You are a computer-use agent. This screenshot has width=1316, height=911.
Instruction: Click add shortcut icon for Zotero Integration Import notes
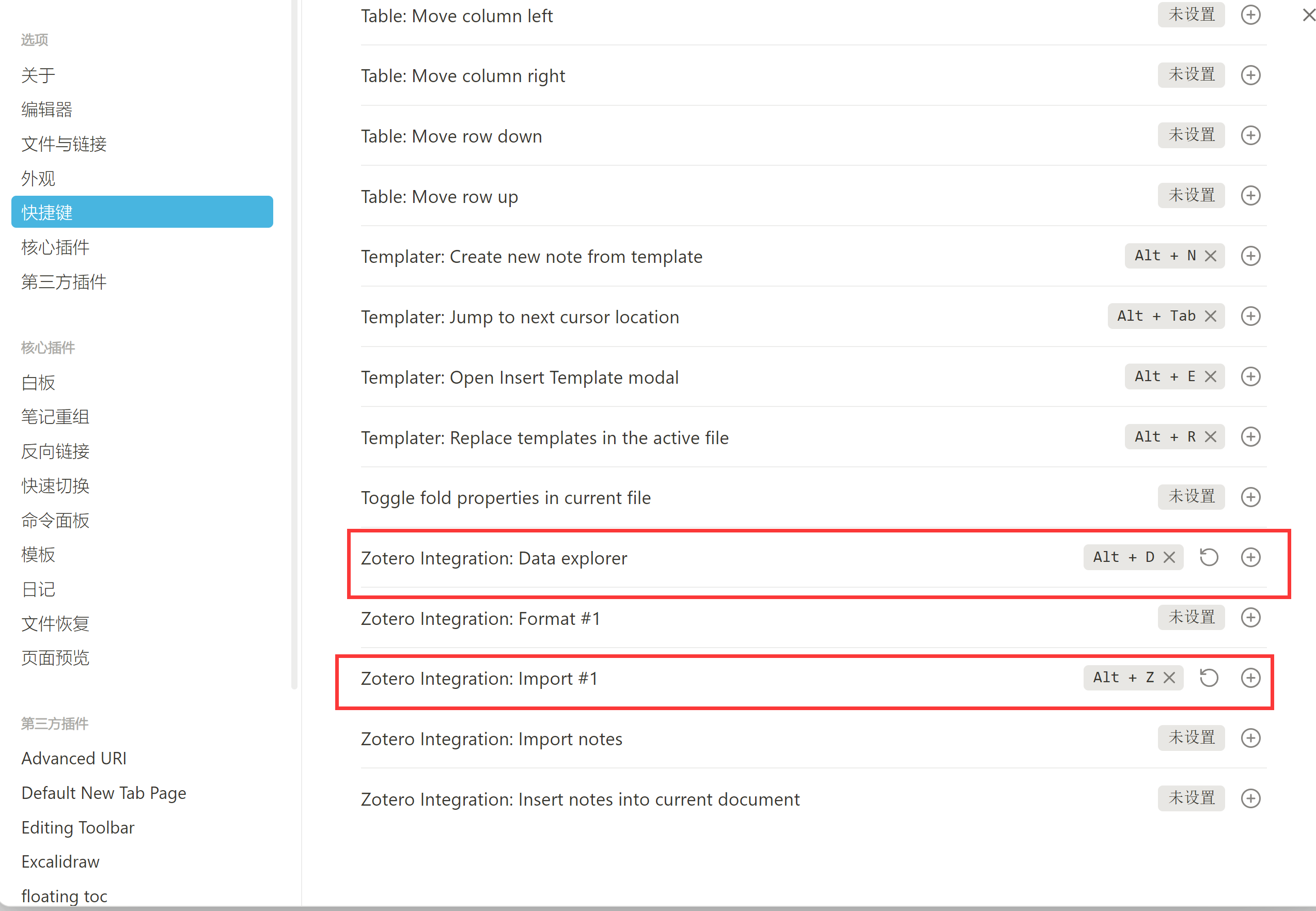(1253, 738)
